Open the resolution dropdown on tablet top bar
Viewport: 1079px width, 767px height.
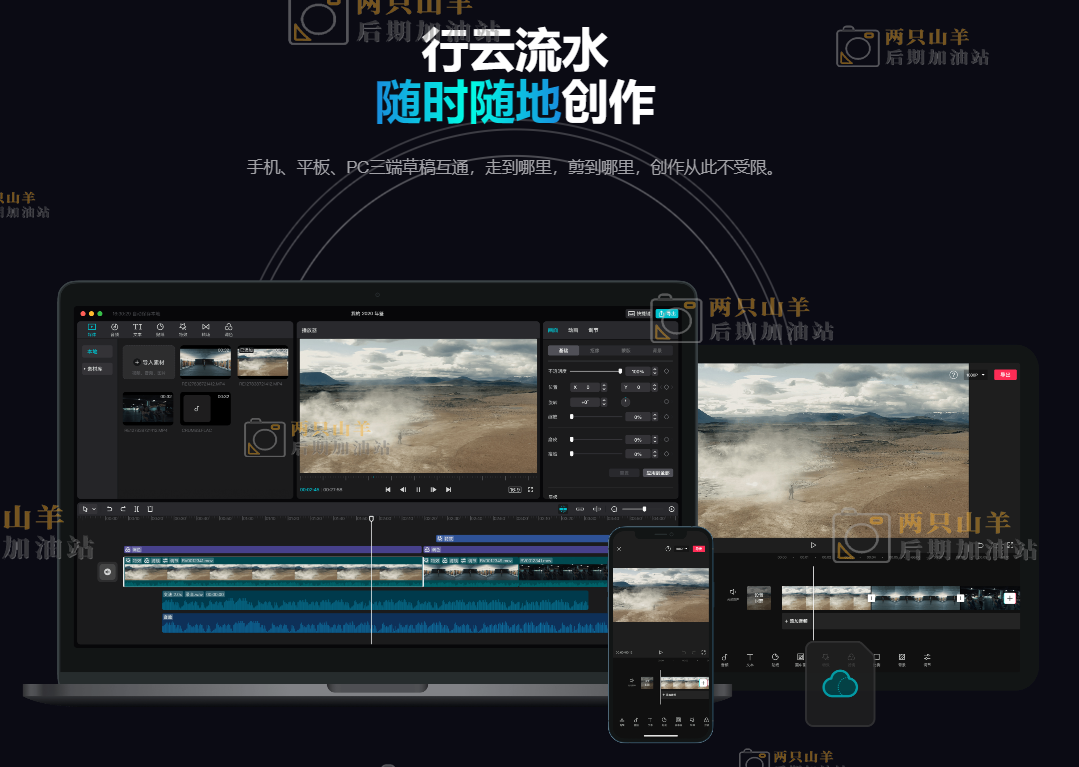975,375
